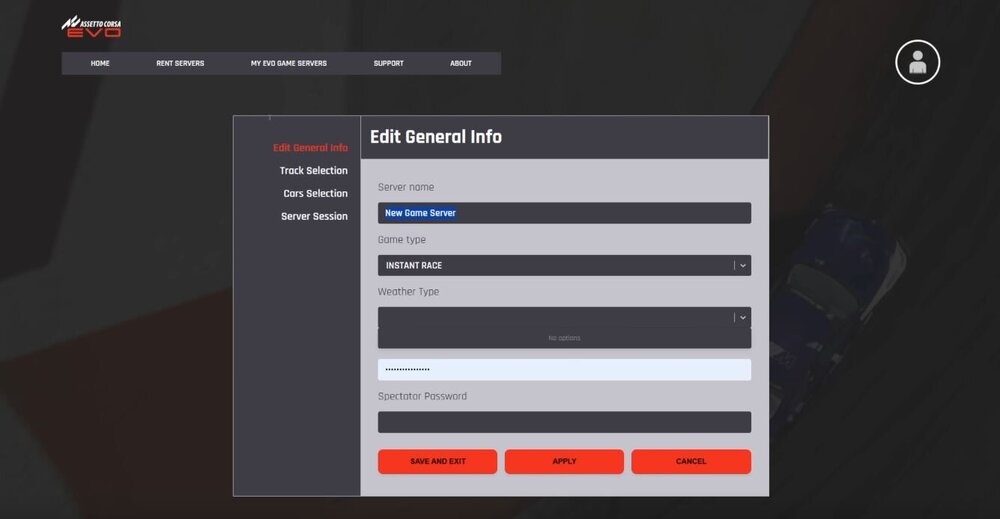This screenshot has width=1000, height=519.
Task: Click the Server name input field
Action: click(564, 213)
